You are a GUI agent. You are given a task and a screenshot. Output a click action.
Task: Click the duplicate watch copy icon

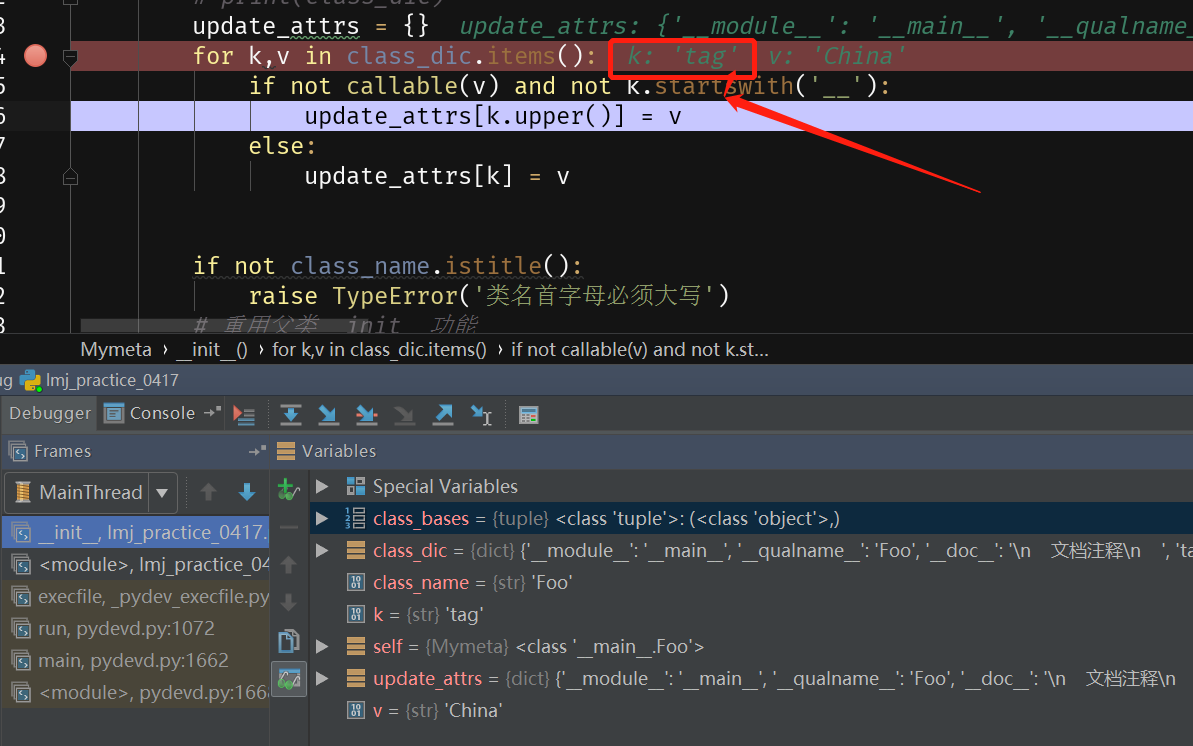(289, 641)
